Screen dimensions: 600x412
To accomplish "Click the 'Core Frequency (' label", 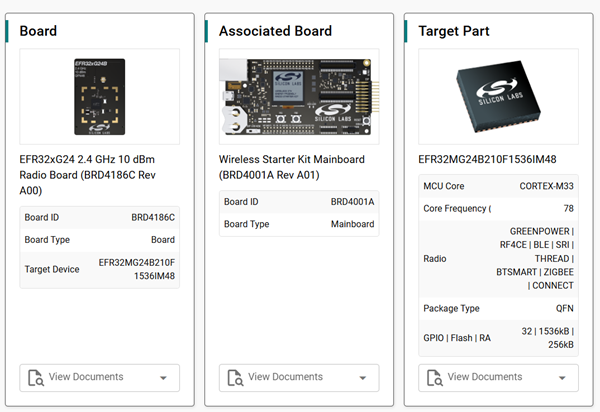I will tap(457, 208).
